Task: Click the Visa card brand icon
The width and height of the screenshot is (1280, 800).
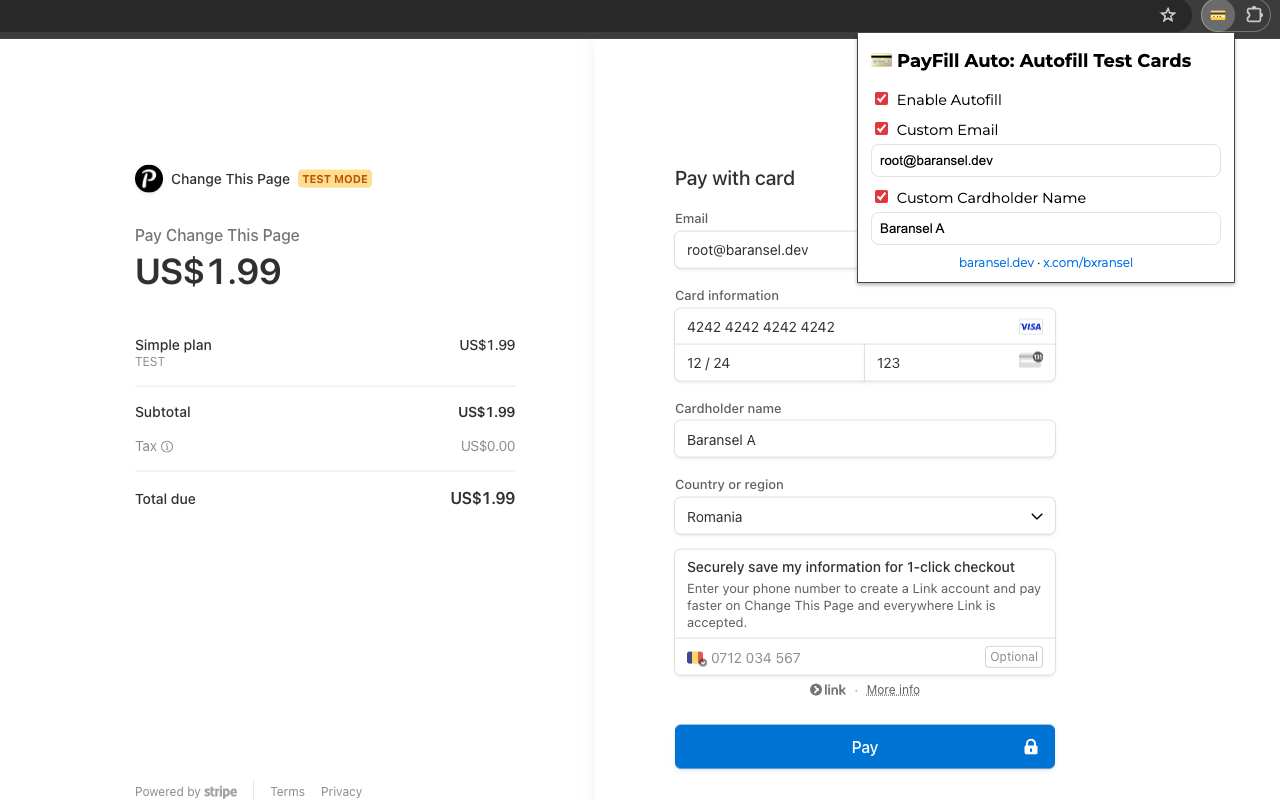Action: pyautogui.click(x=1030, y=327)
